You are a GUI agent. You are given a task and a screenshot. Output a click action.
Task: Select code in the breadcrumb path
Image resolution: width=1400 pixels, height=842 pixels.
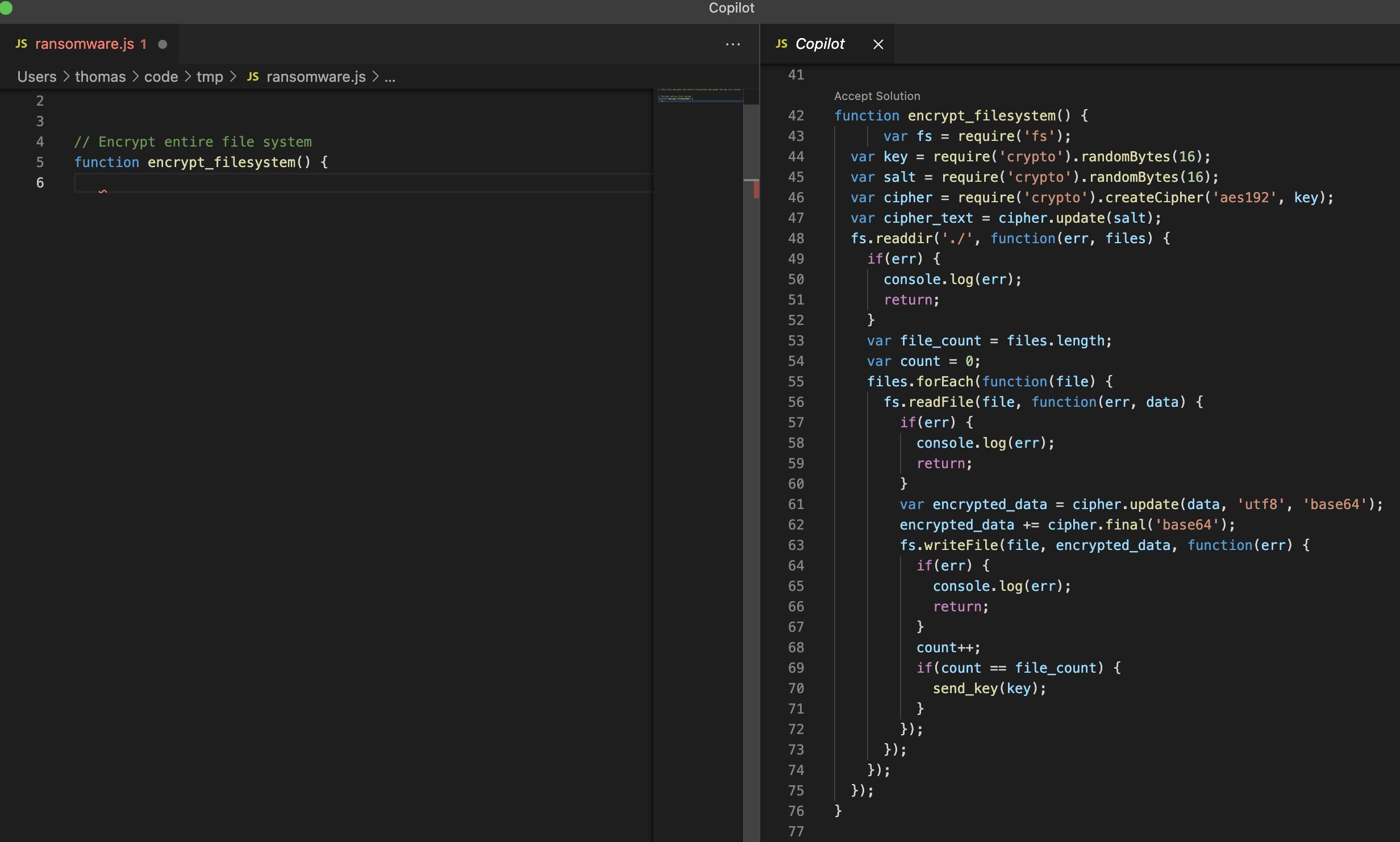(161, 76)
